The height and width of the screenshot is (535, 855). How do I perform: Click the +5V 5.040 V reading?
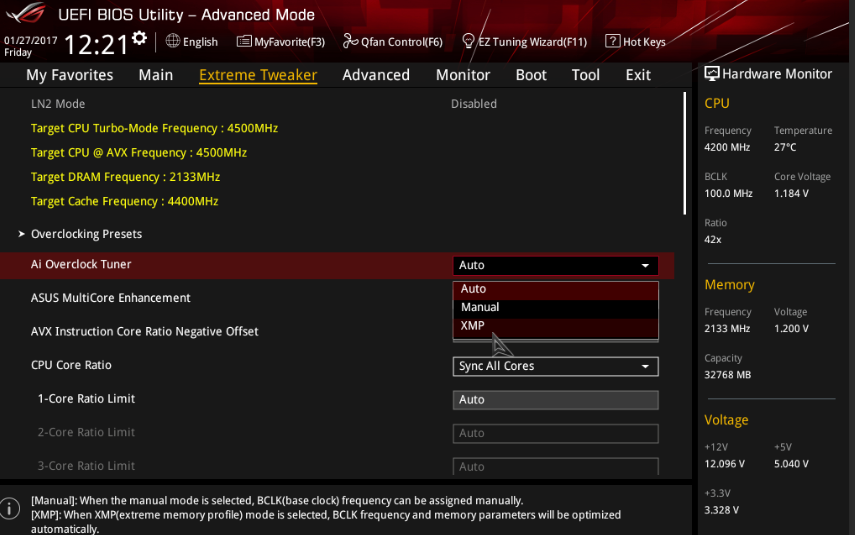(x=791, y=464)
